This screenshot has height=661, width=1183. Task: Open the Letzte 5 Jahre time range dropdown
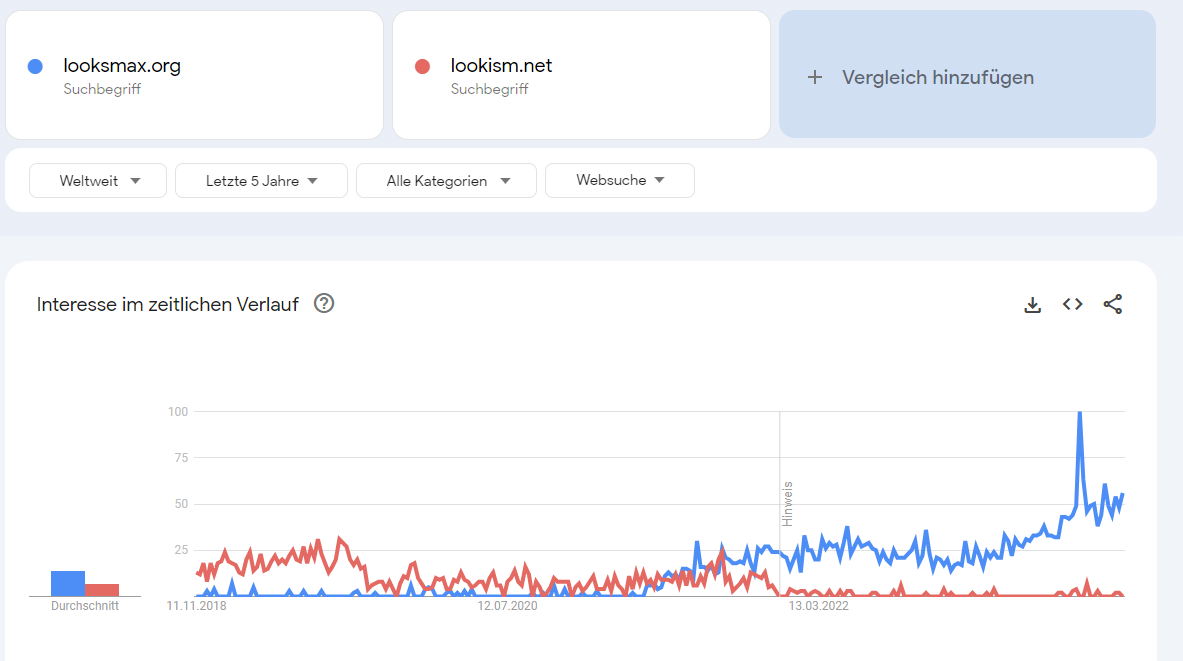click(261, 180)
